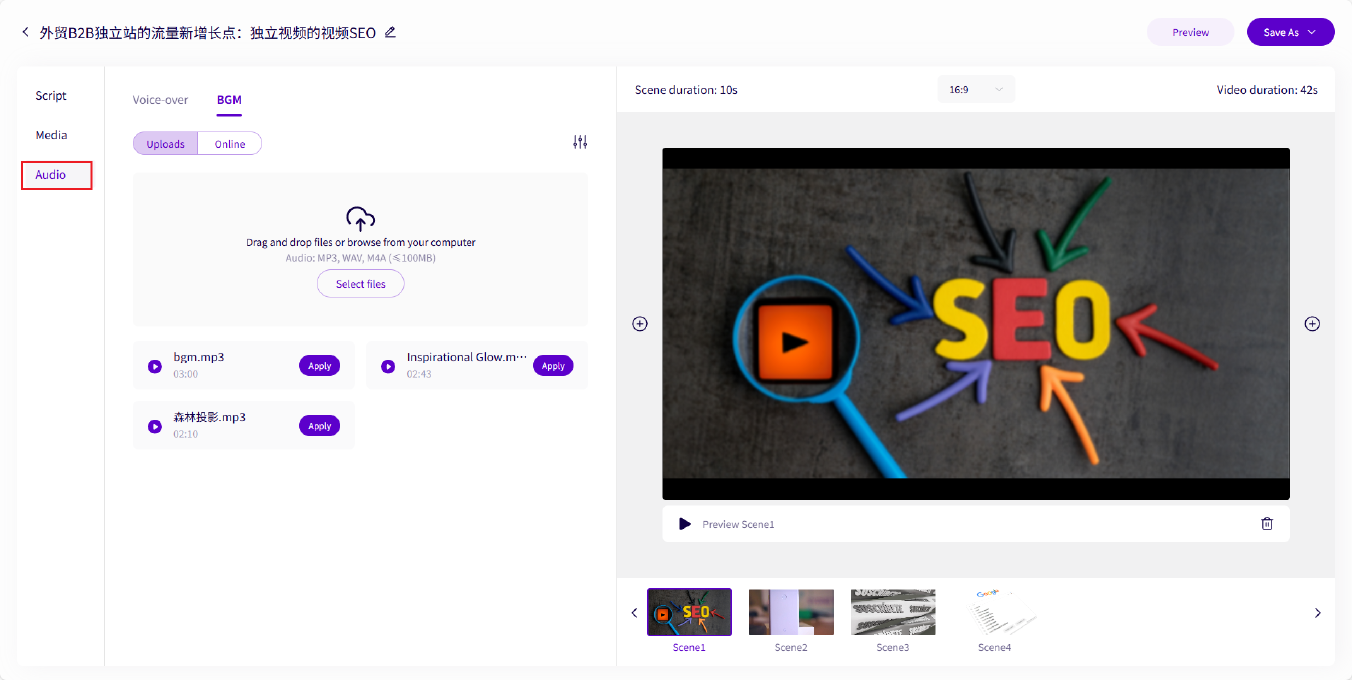The width and height of the screenshot is (1352, 680).
Task: Apply bgm.mp3 as background music
Action: pyautogui.click(x=320, y=366)
